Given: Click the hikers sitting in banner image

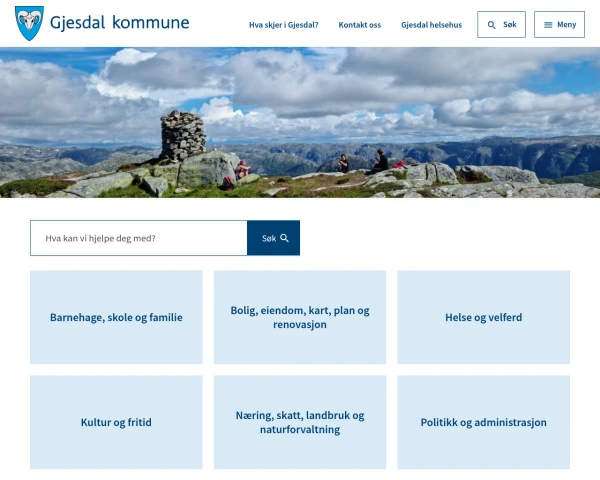Looking at the screenshot, I should 364,162.
